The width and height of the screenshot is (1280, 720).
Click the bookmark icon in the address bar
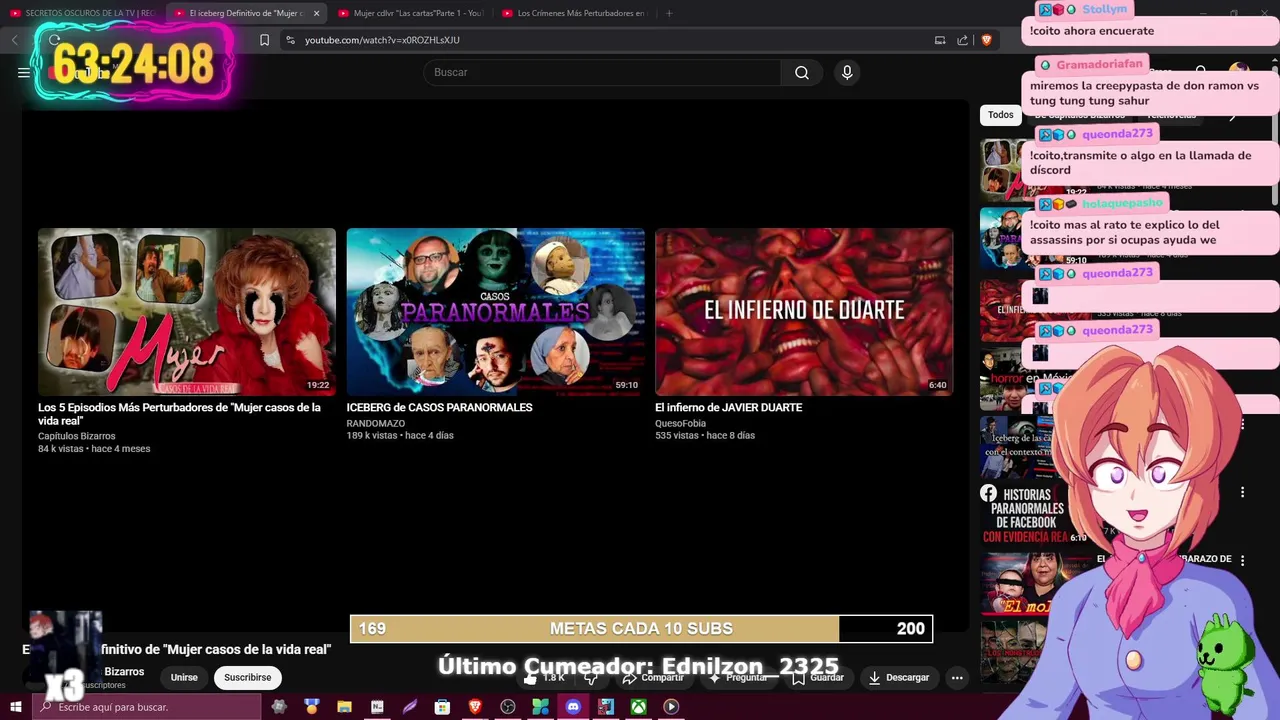coord(264,40)
